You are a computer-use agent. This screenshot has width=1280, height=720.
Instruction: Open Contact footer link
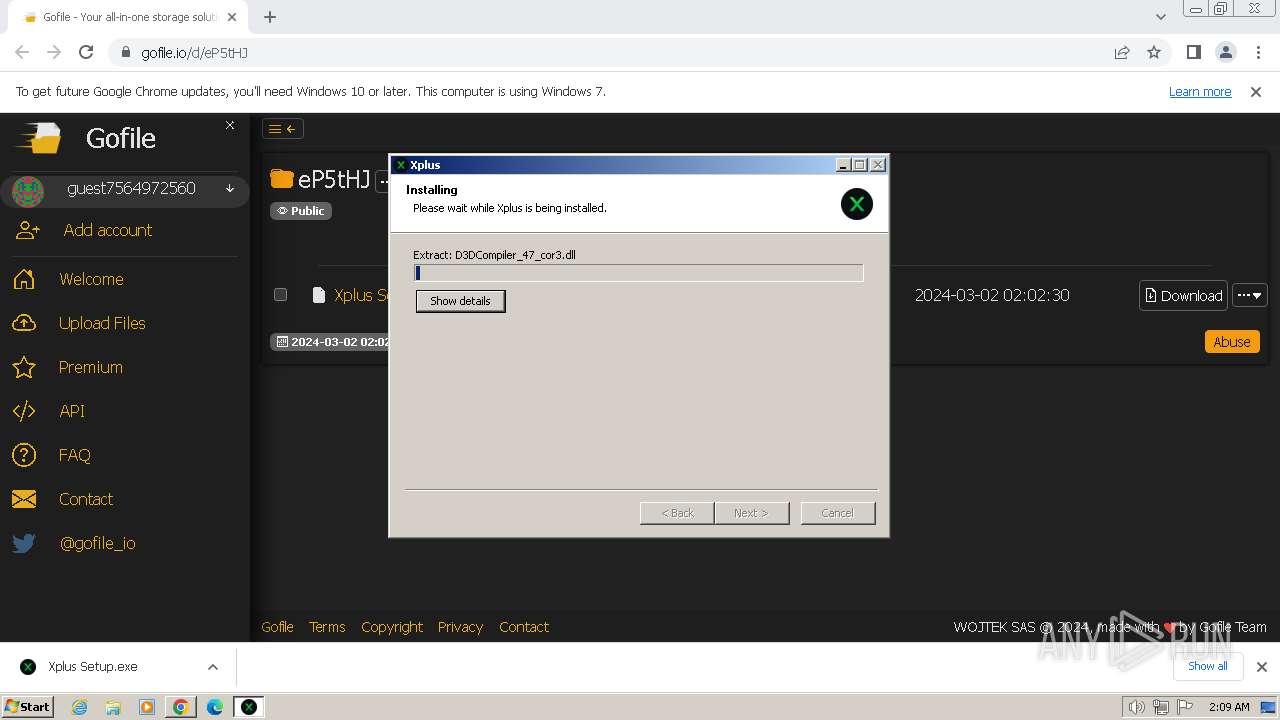(x=524, y=627)
